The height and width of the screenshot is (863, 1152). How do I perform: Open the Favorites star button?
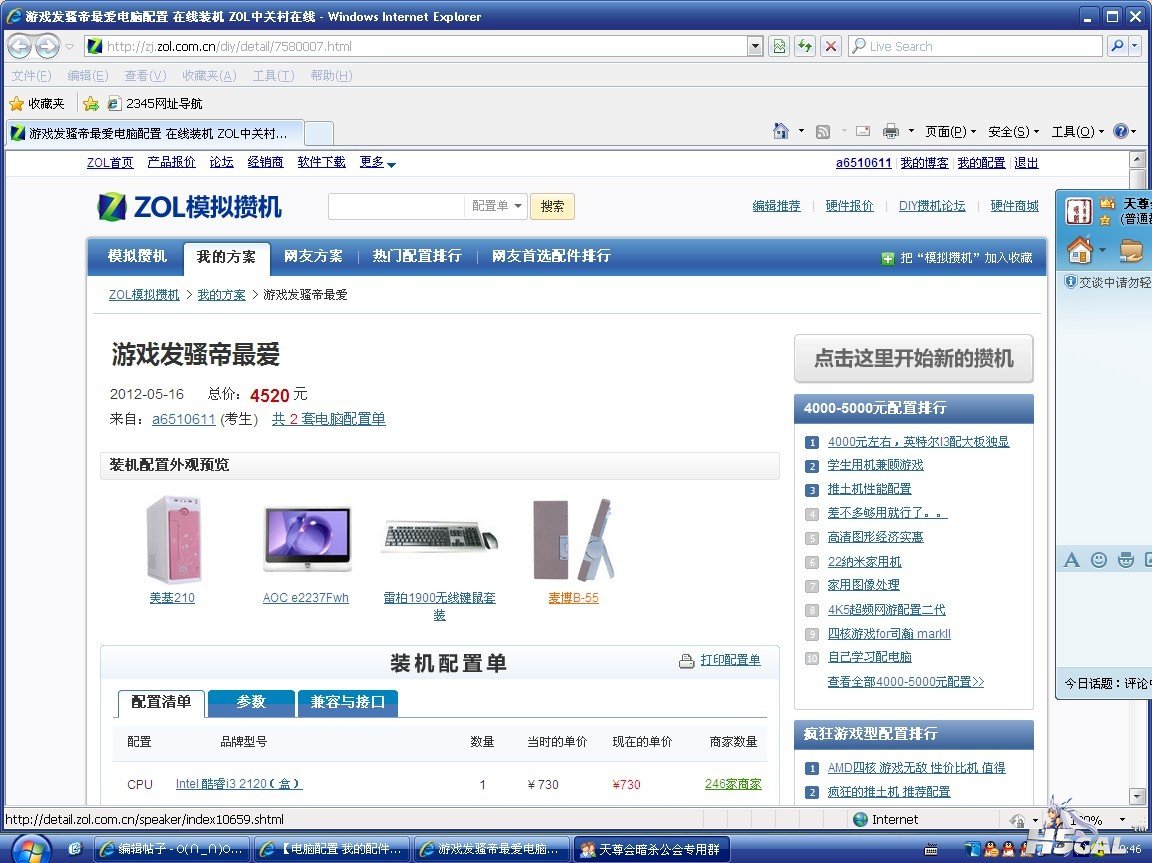pos(37,104)
